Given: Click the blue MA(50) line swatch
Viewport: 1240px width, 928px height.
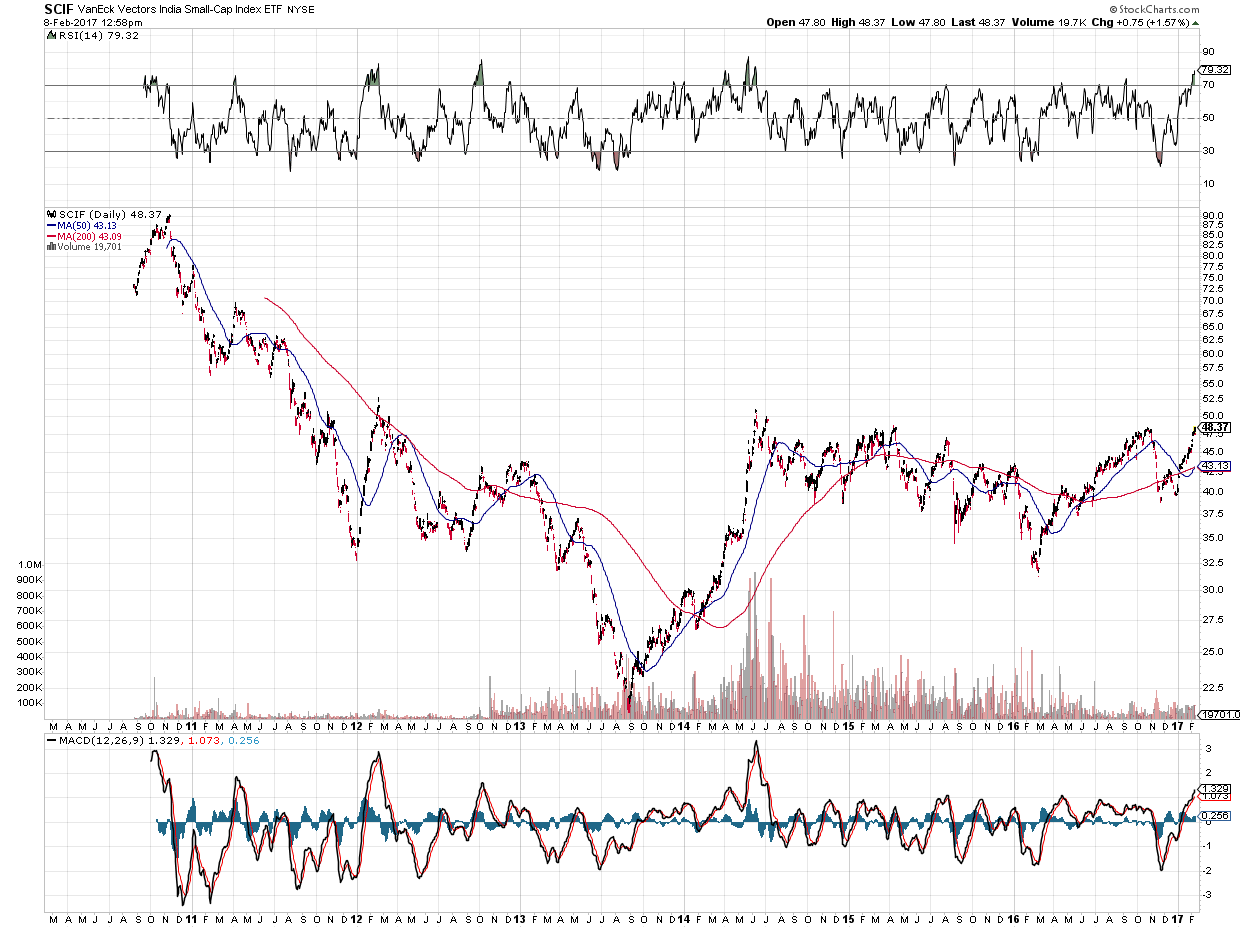Looking at the screenshot, I should coord(51,225).
